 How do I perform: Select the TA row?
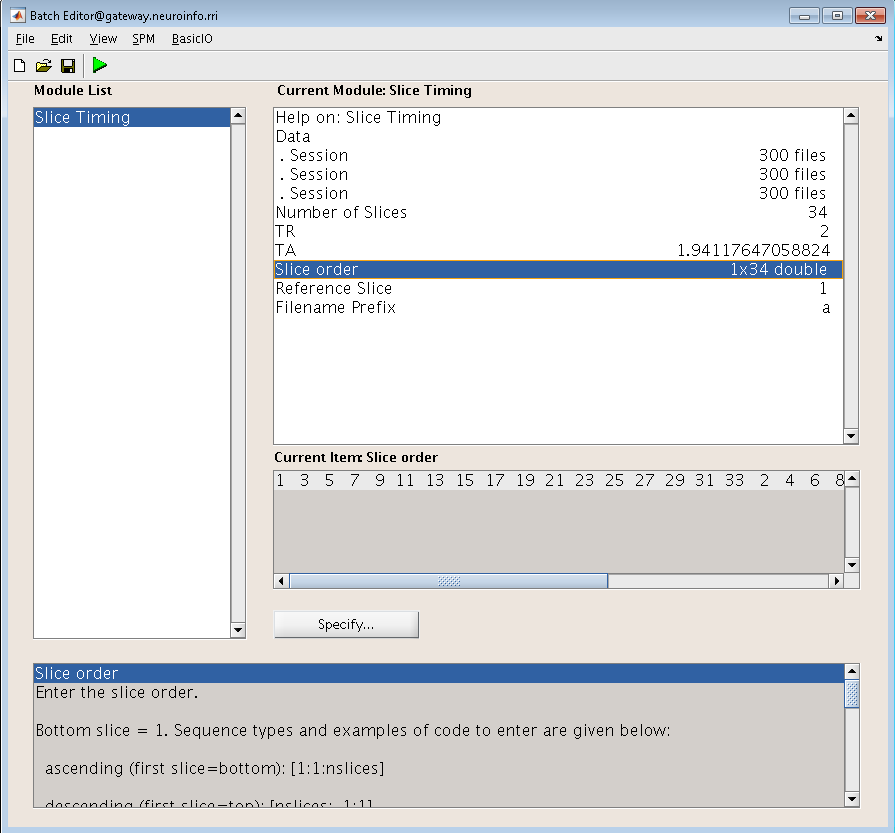point(558,250)
